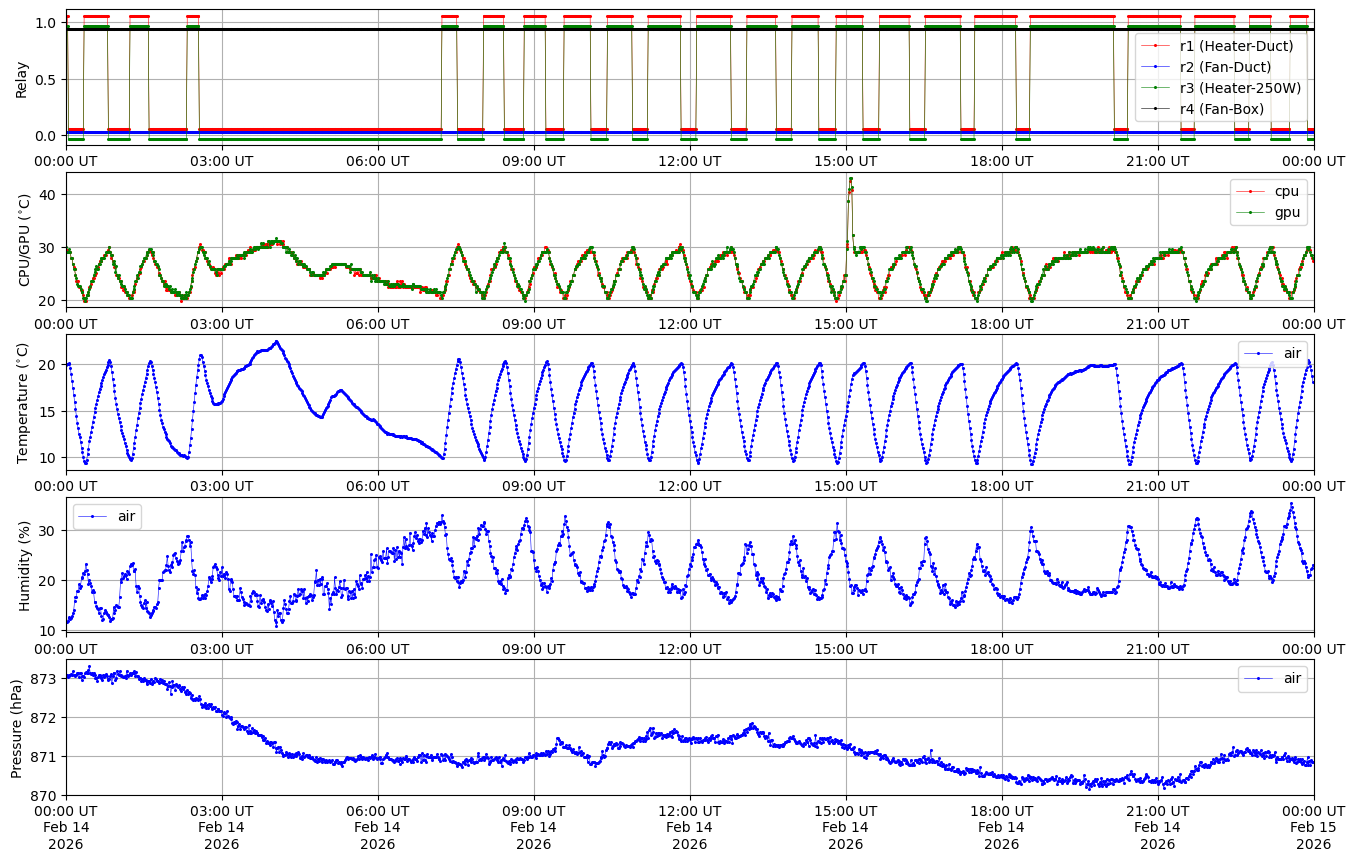Click the Feb 15 2026 date label

click(x=1313, y=835)
